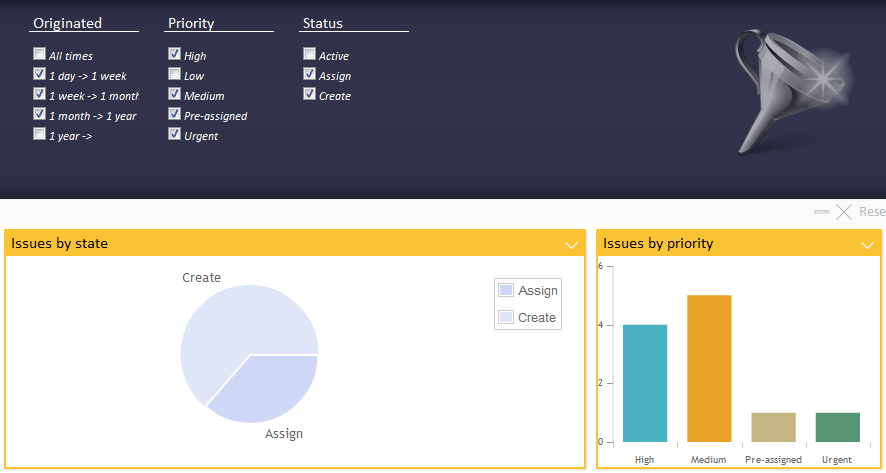Screen dimensions: 886x473
Task: Uncheck the High priority checkbox
Action: tap(174, 55)
